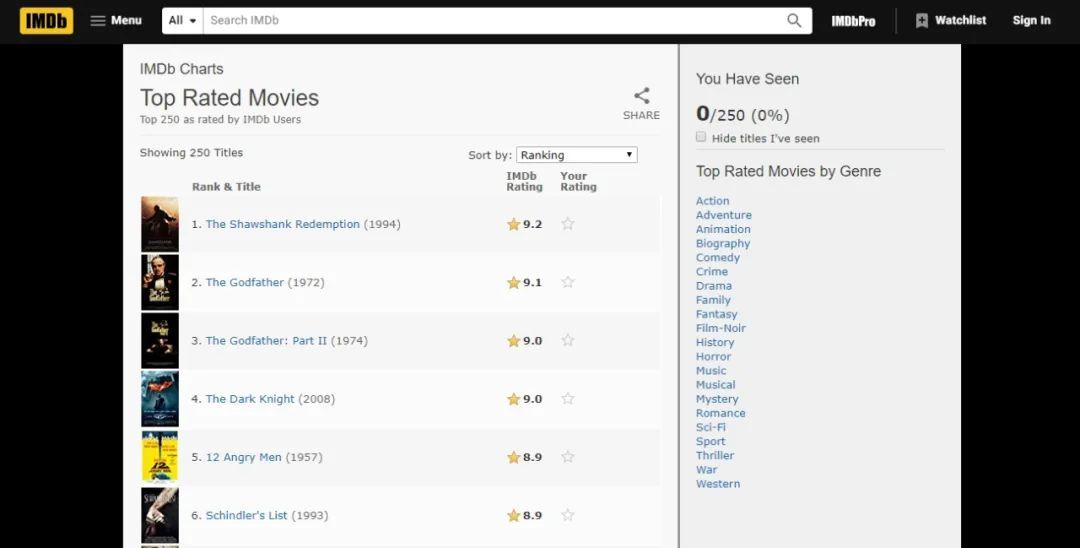This screenshot has width=1080, height=548.
Task: Browse the Film-Noir genre
Action: 721,328
